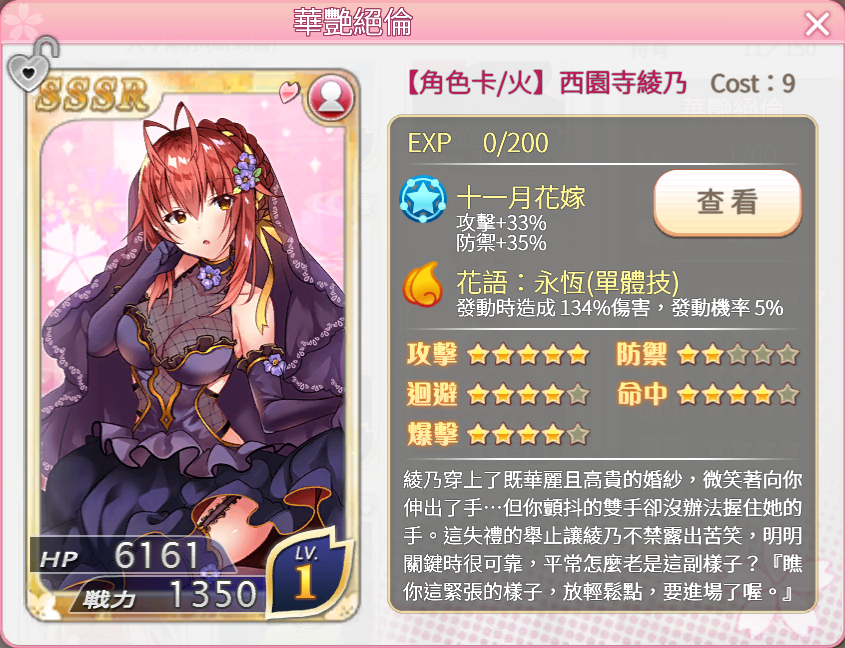The width and height of the screenshot is (845, 648).
Task: Click the EXP 0/200 progress text
Action: tap(478, 143)
